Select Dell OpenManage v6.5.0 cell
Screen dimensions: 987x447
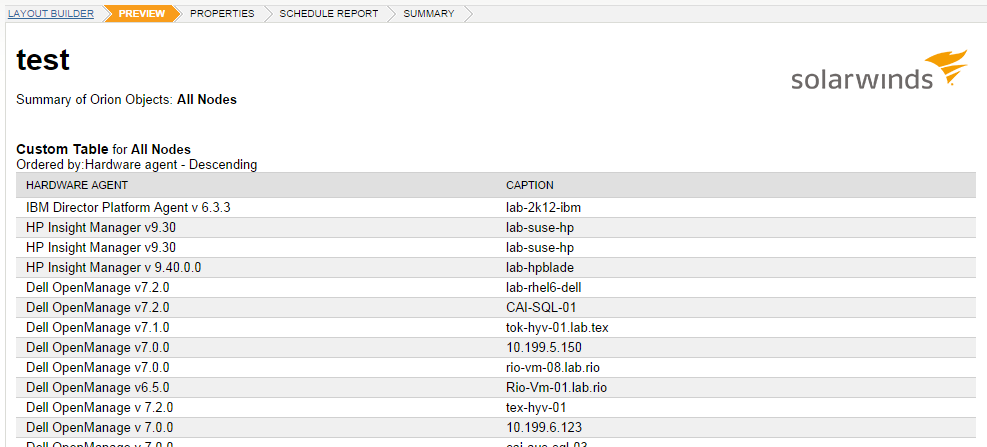98,388
